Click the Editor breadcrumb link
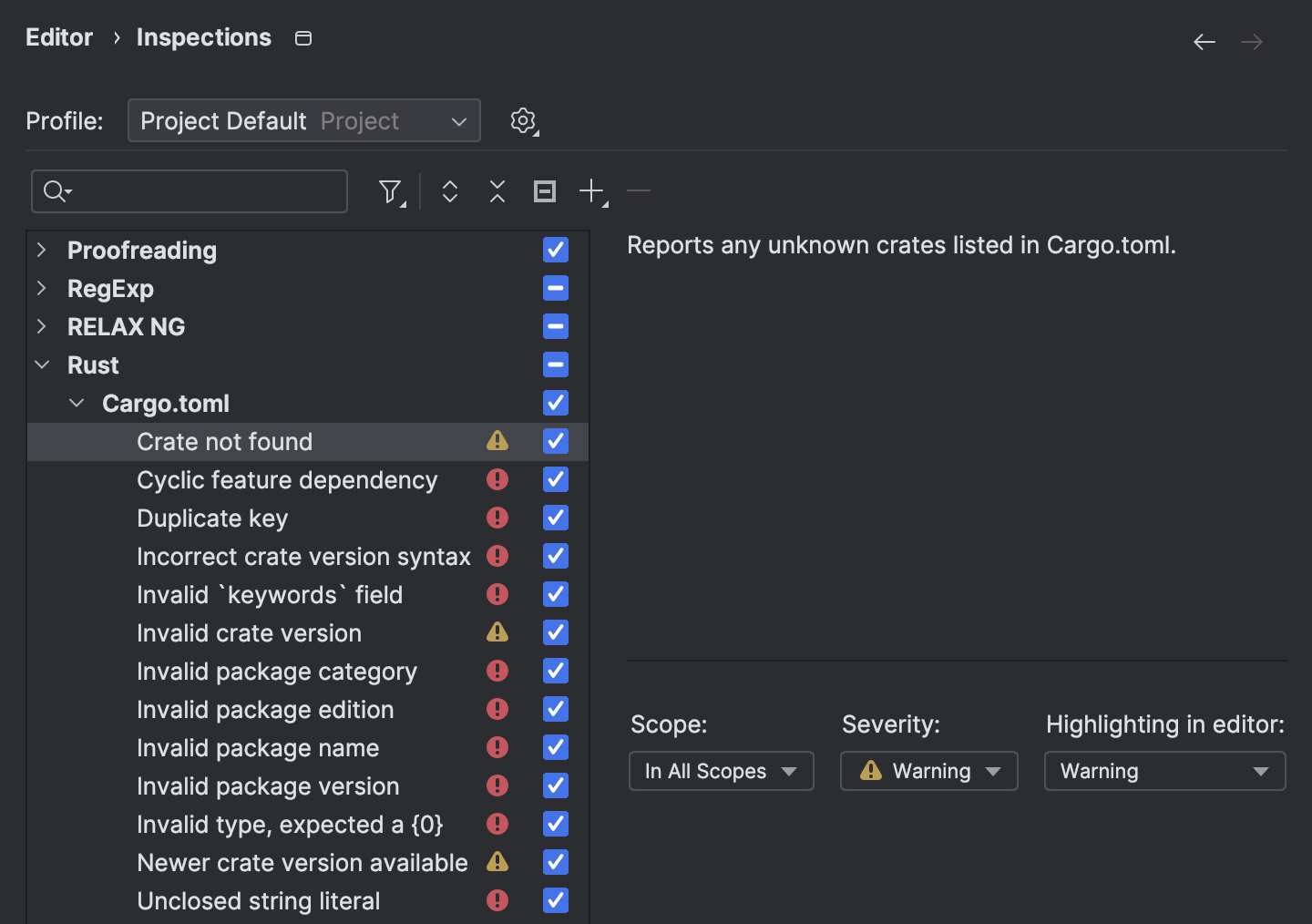The image size is (1312, 924). click(x=59, y=37)
